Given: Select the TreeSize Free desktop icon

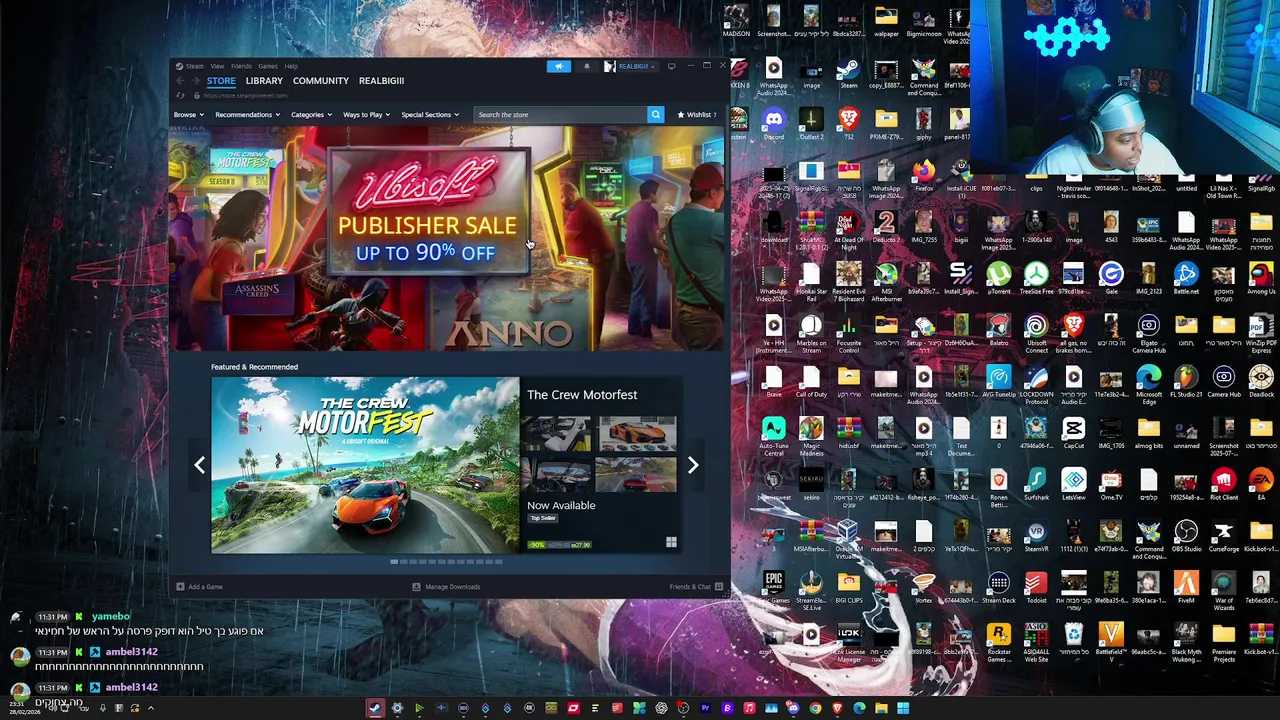Looking at the screenshot, I should [1036, 278].
